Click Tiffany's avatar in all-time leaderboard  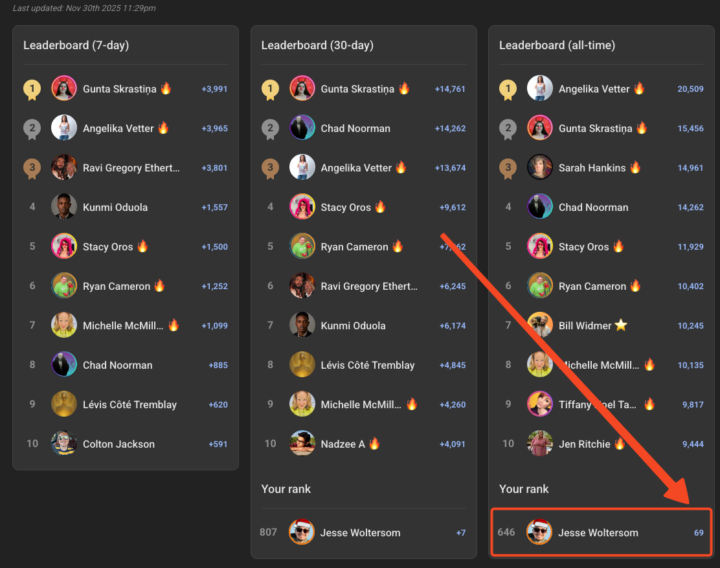point(540,404)
